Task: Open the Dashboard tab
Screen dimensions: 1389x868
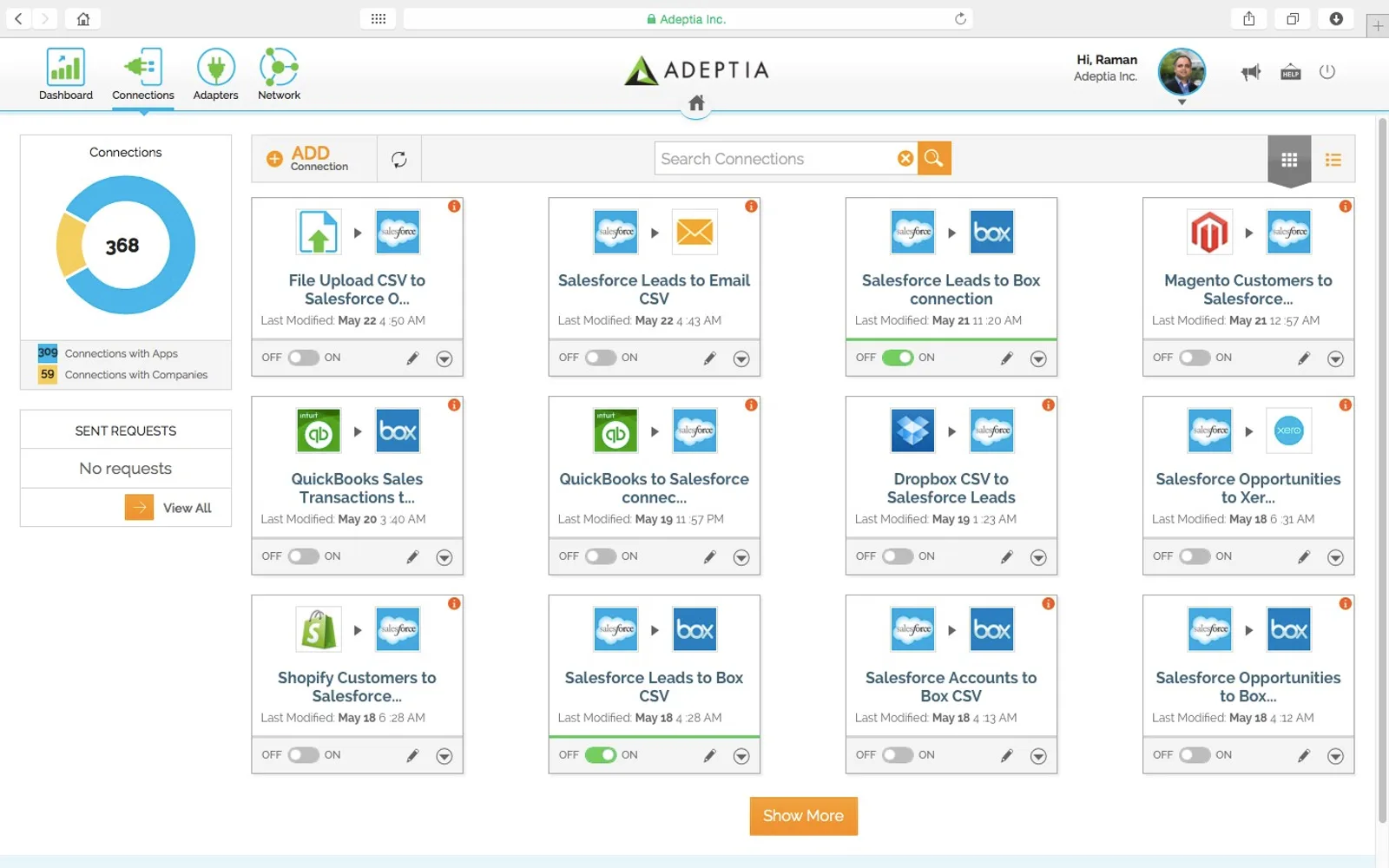Action: click(66, 75)
